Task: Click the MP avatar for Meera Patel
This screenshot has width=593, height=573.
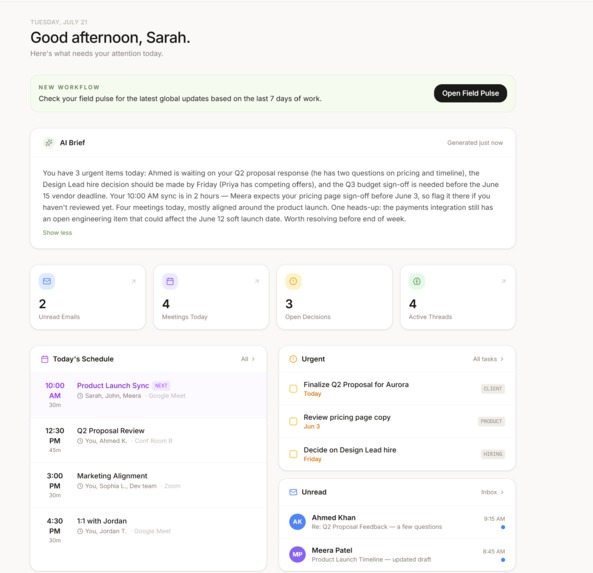Action: coord(297,554)
